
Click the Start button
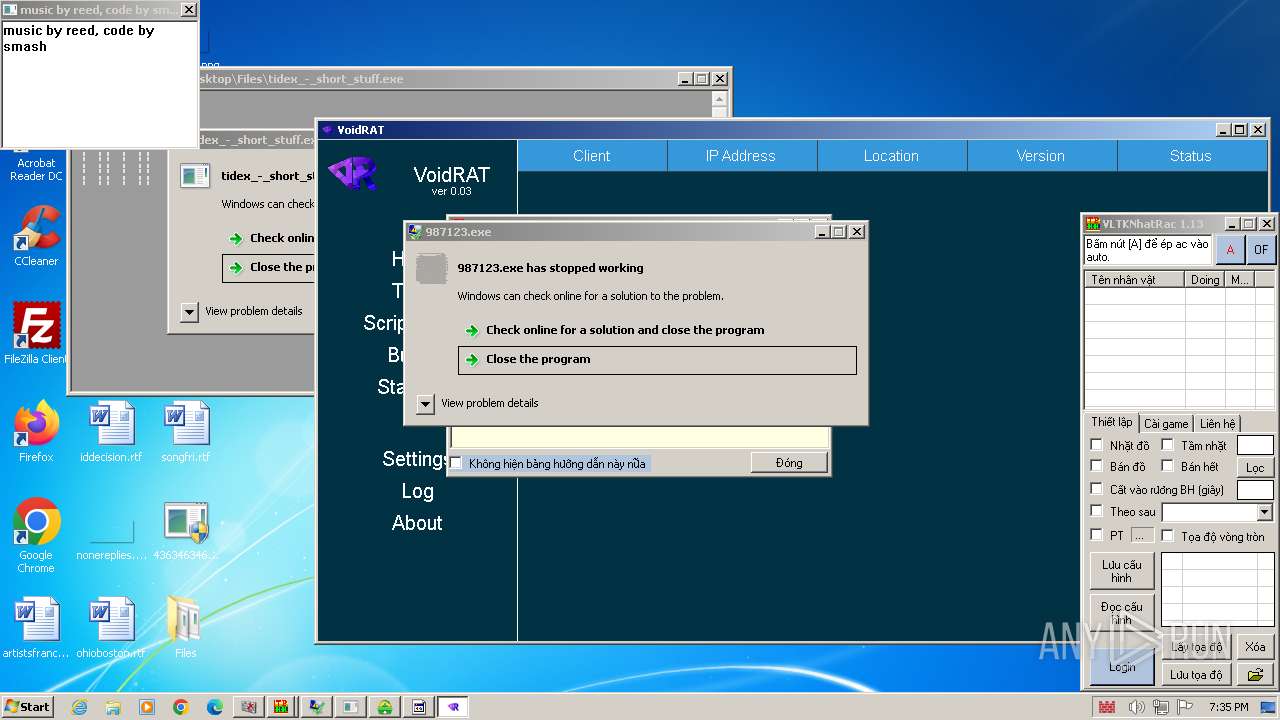(28, 707)
